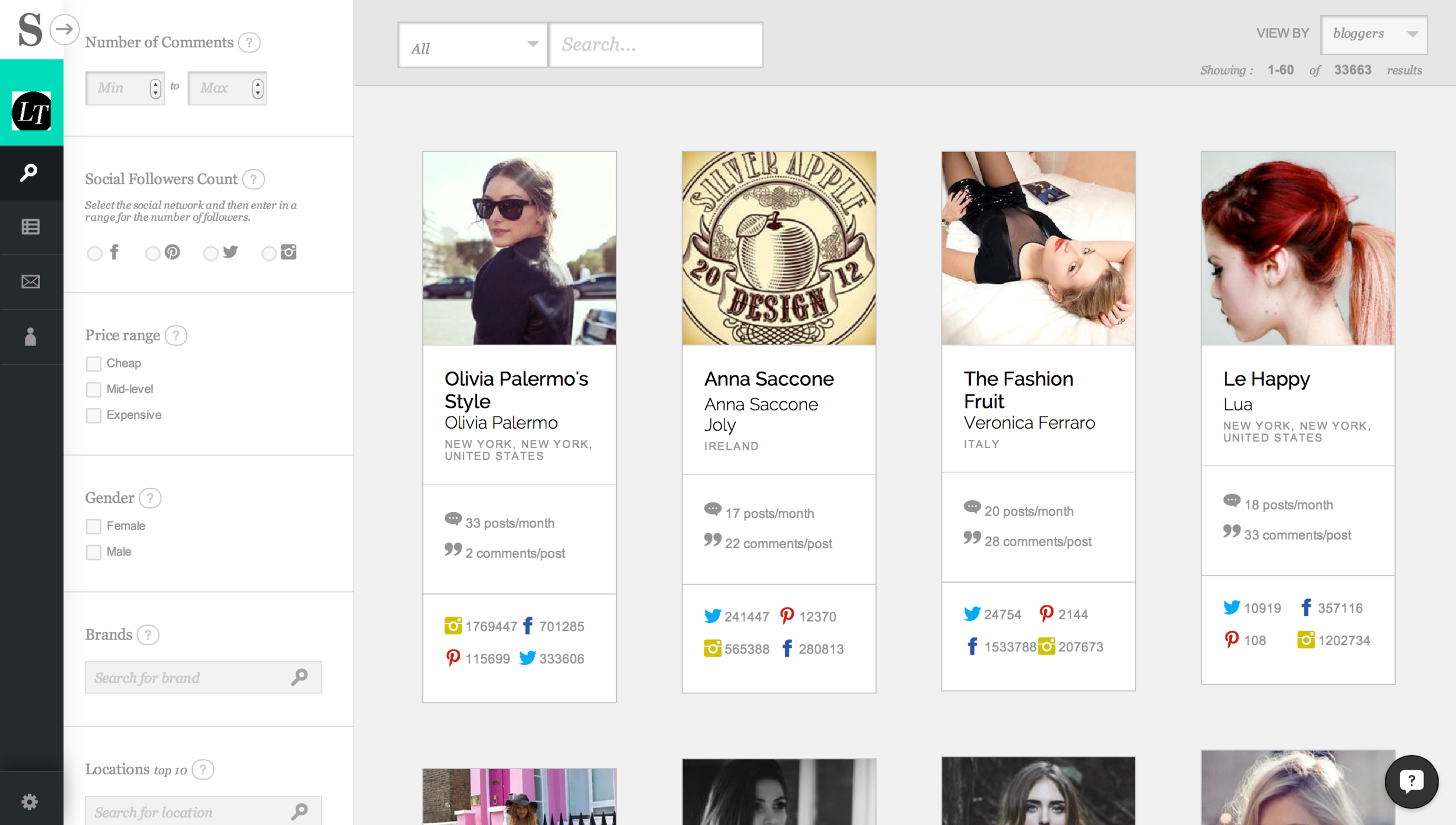Check the Cheap price checkbox

(93, 364)
